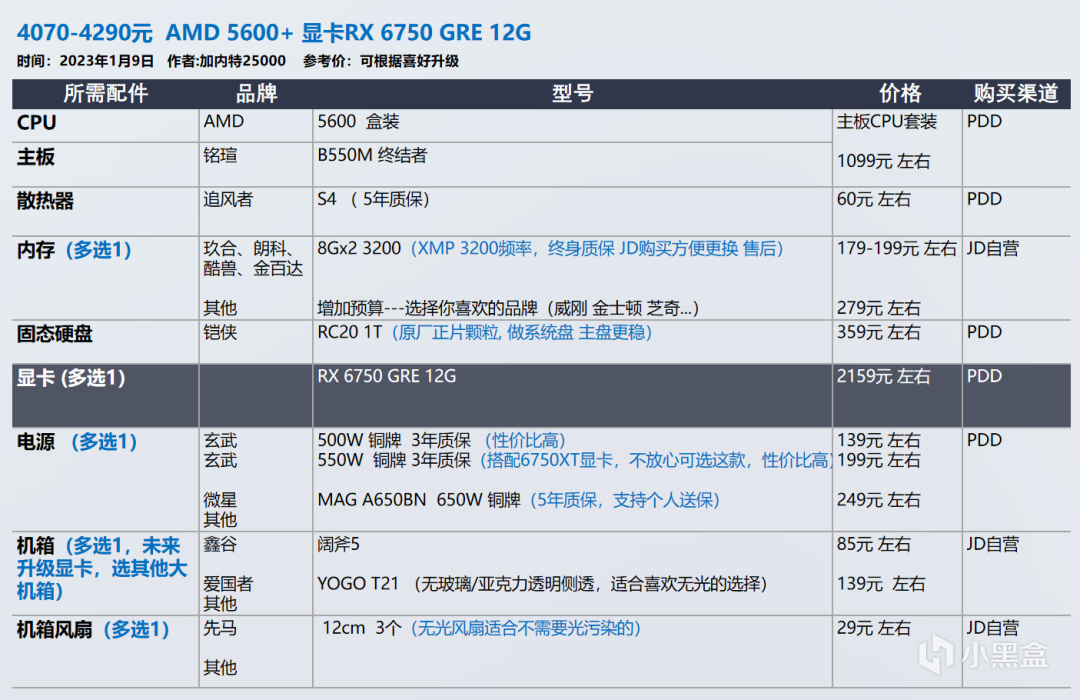Click 'PDD' in the 显卡 row
Viewport: 1080px width, 700px height.
coord(984,376)
